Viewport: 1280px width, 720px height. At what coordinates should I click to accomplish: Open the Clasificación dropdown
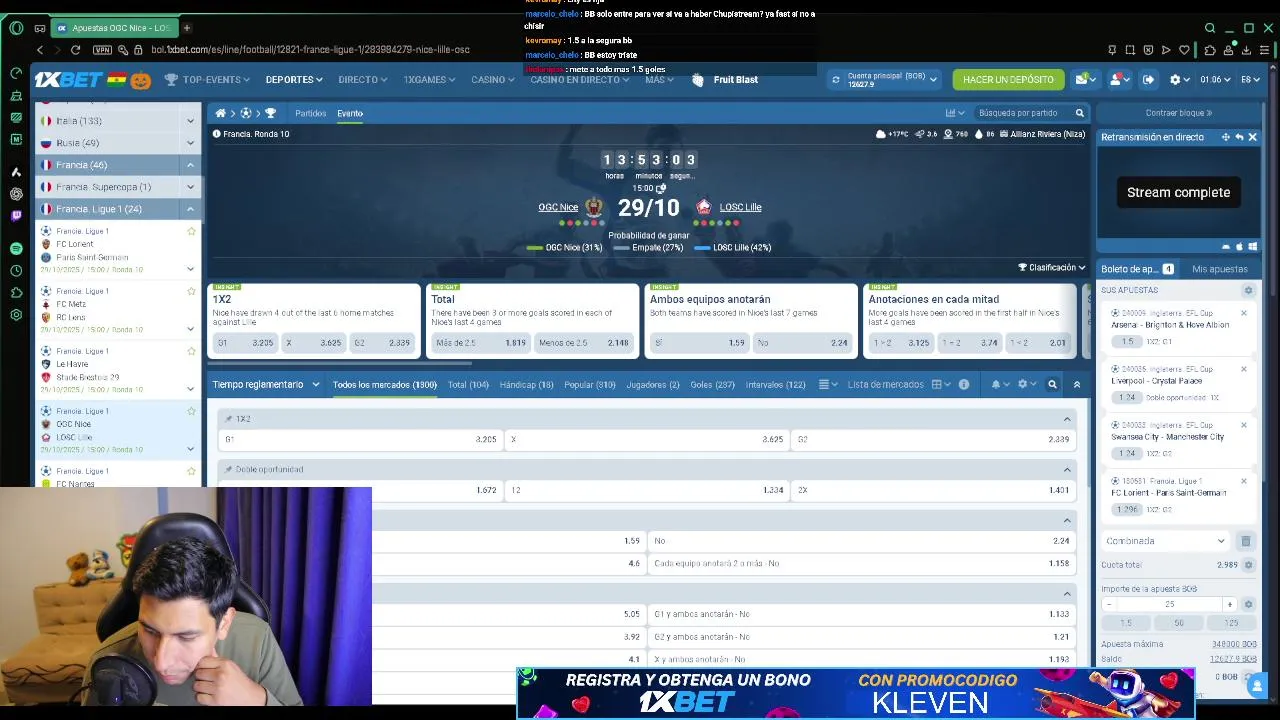(x=1052, y=268)
